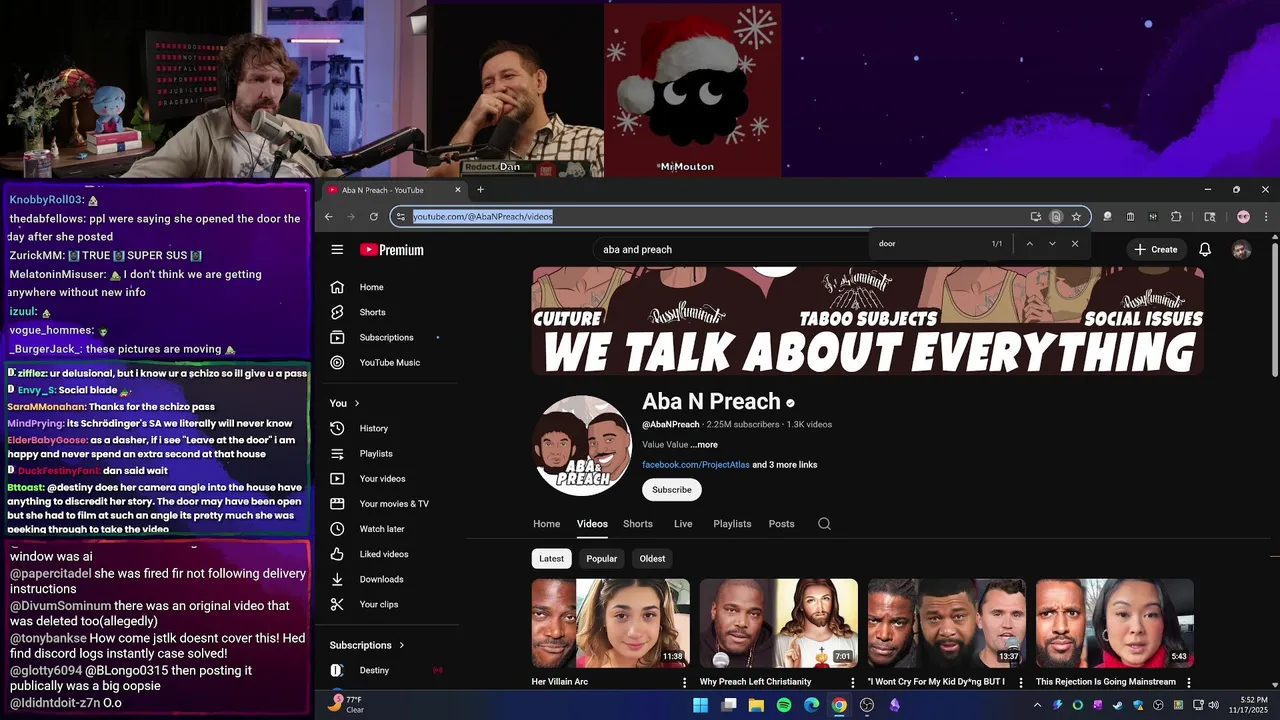Open options for This Rejection video
This screenshot has width=1280, height=720.
(1189, 682)
